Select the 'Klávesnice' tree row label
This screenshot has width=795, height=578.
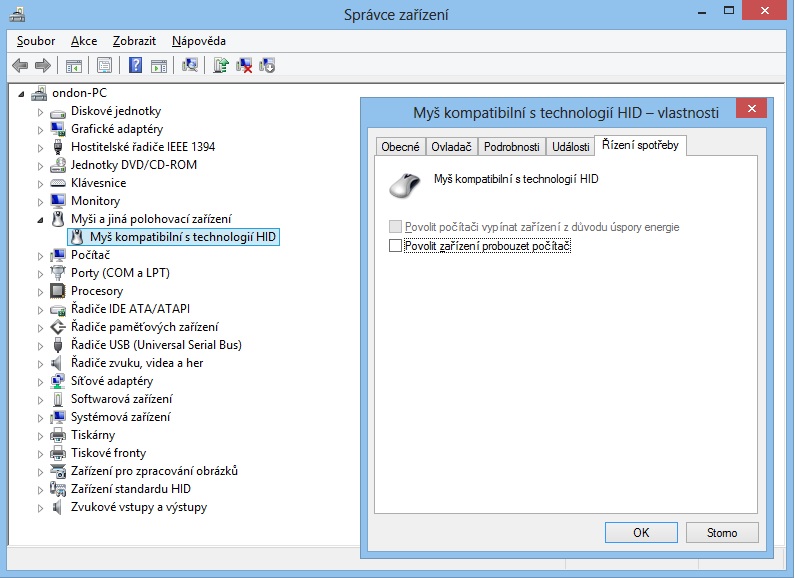click(x=98, y=183)
